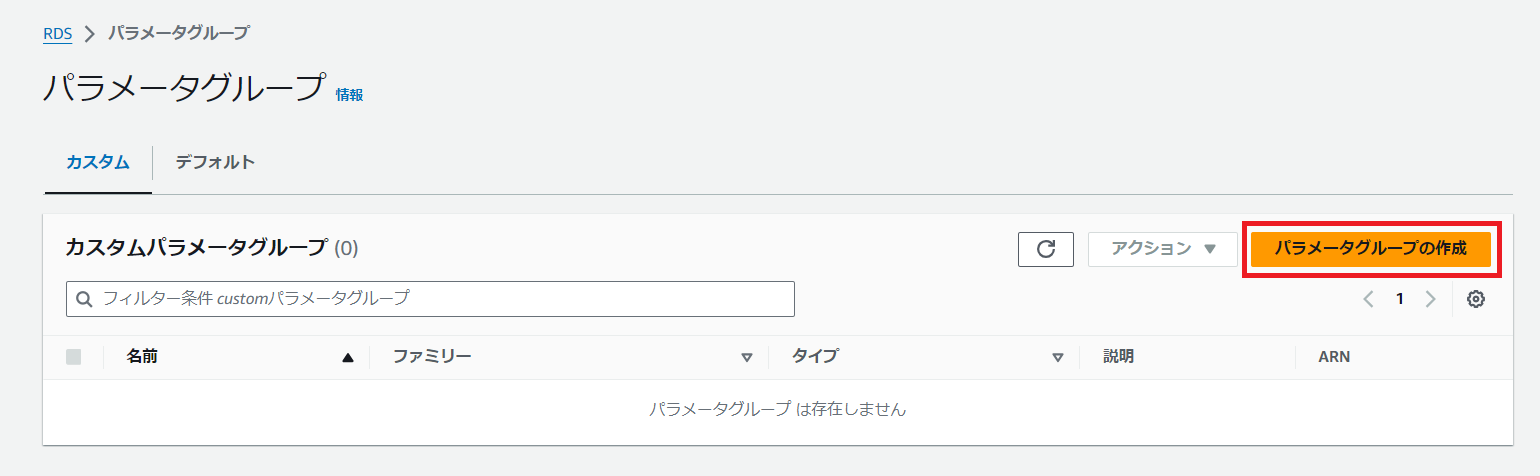1540x476 pixels.
Task: Click the タイプ column filter triangle
Action: [x=1058, y=357]
